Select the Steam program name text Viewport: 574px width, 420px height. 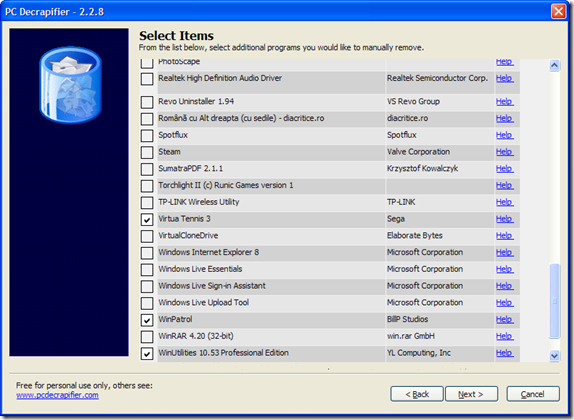[169, 152]
